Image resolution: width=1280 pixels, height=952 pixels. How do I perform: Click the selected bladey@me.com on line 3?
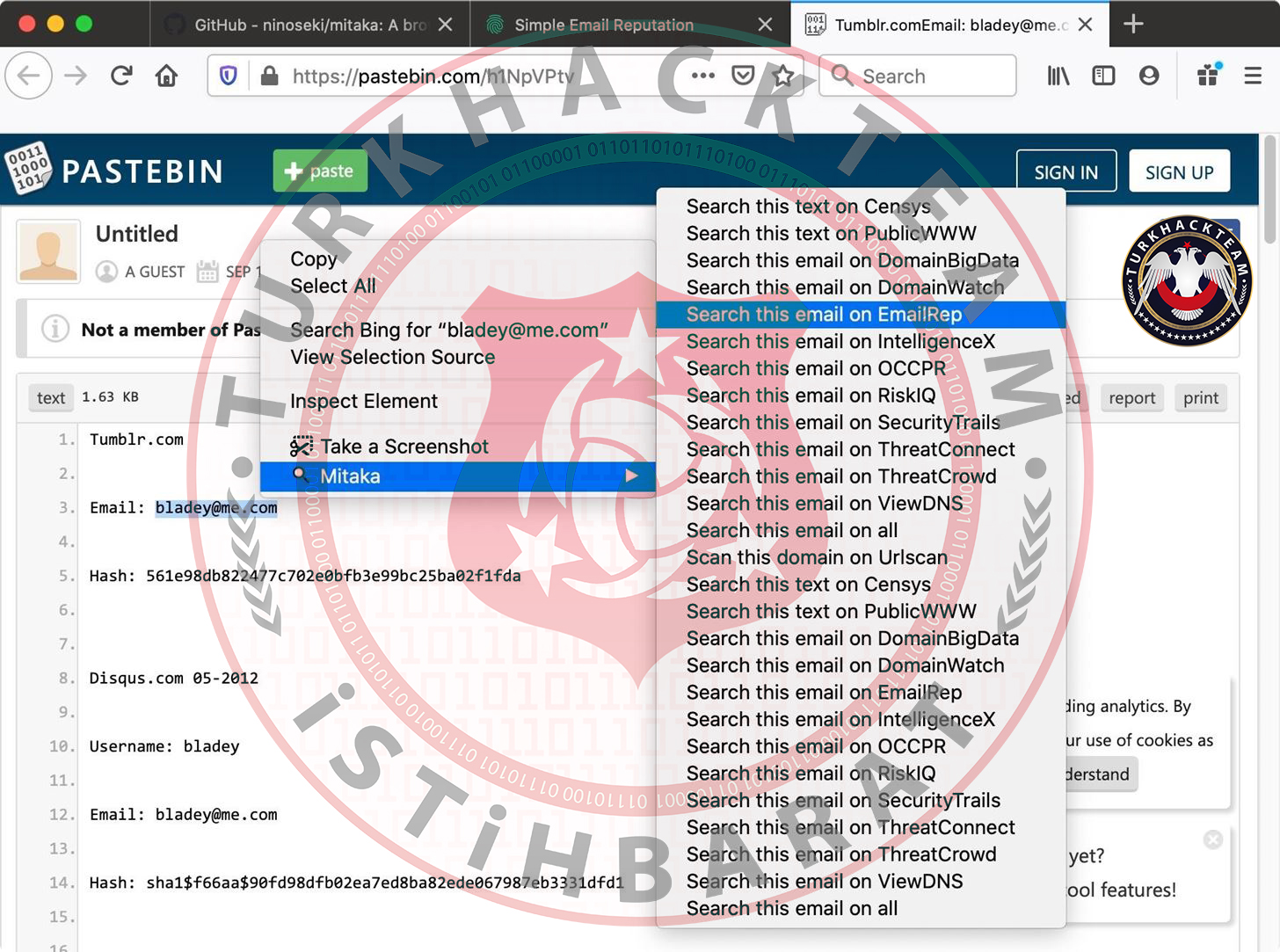coord(216,507)
